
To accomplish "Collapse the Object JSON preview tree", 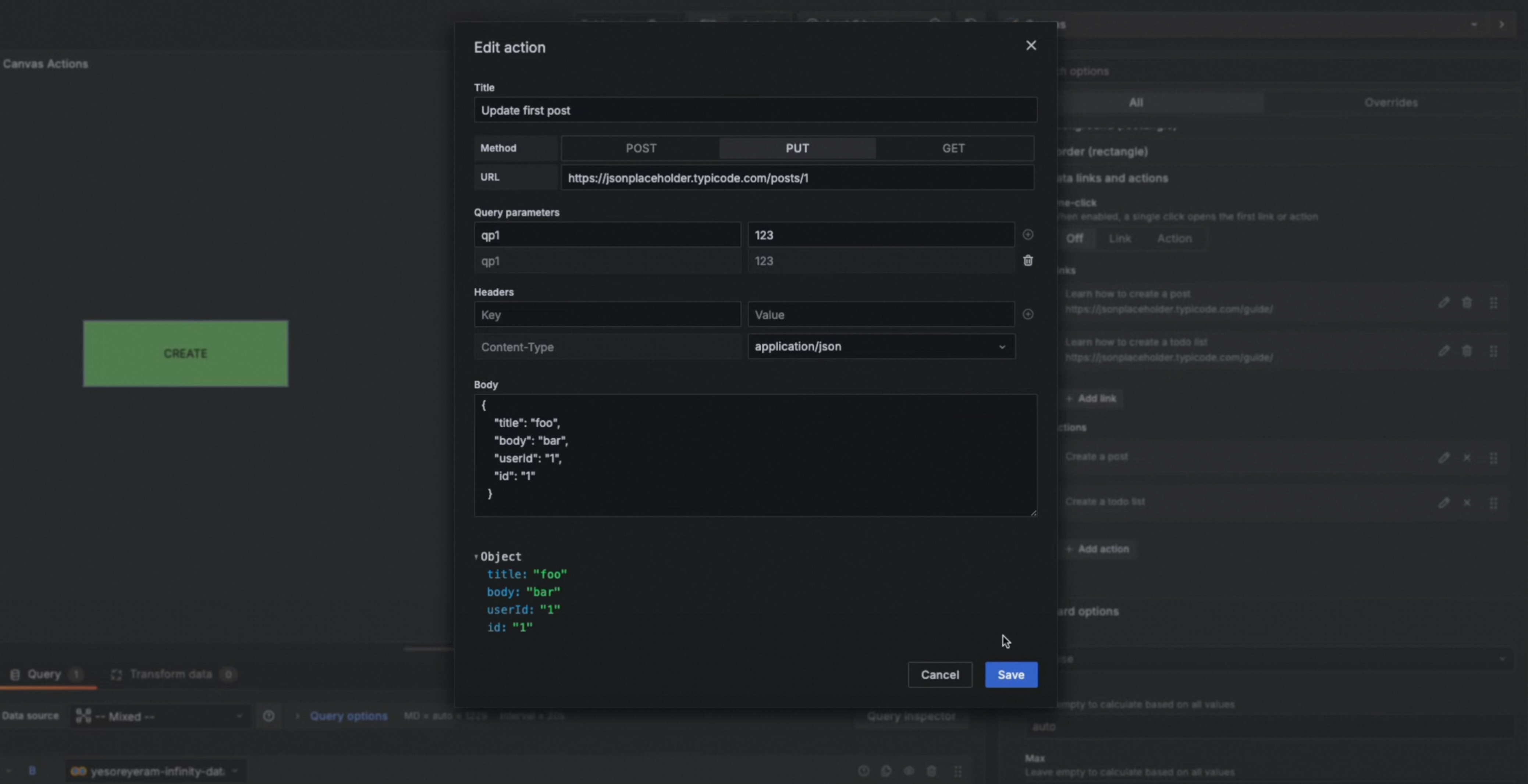I will pos(476,556).
